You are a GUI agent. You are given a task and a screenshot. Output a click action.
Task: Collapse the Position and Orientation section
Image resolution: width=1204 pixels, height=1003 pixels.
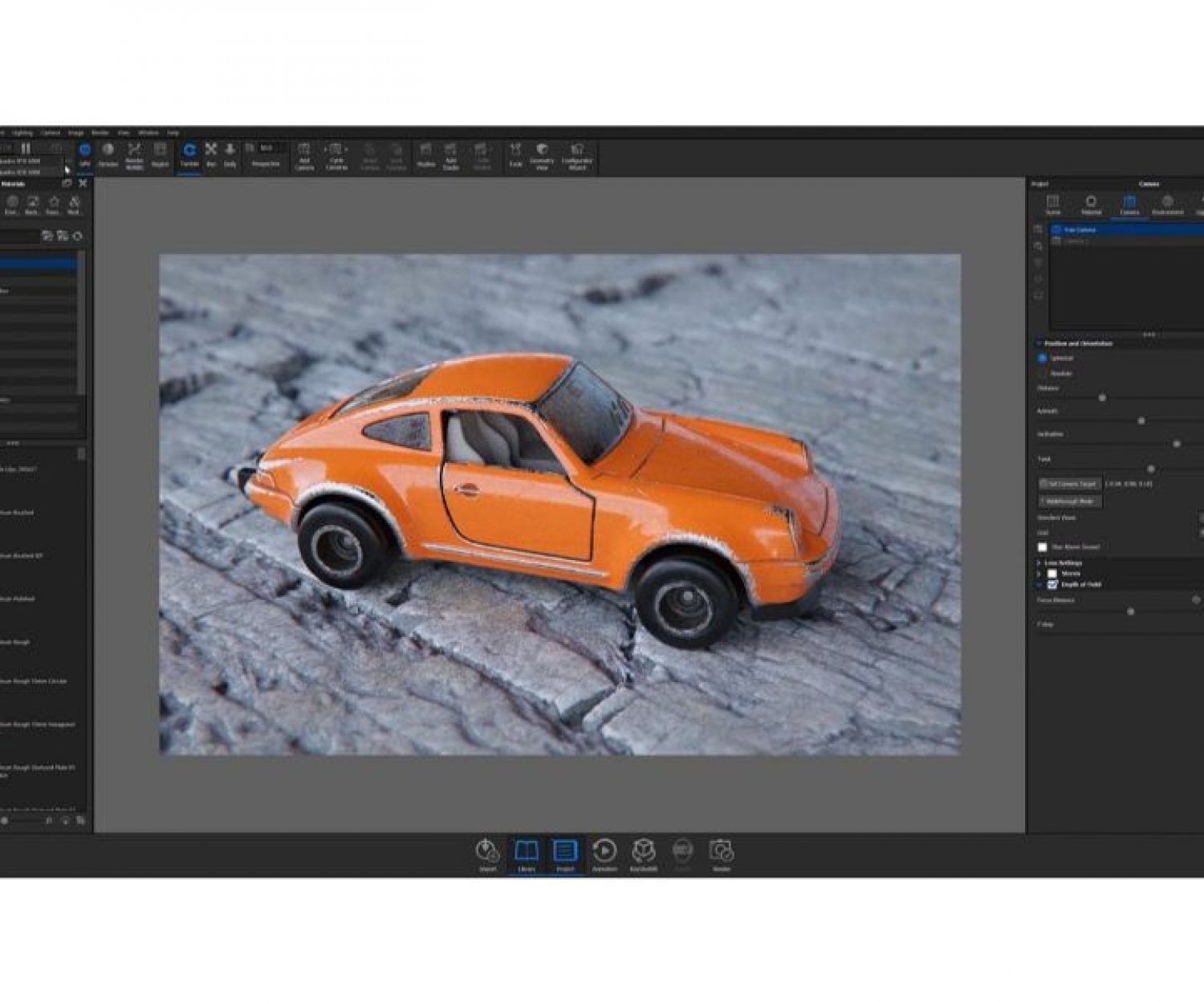click(x=1039, y=343)
